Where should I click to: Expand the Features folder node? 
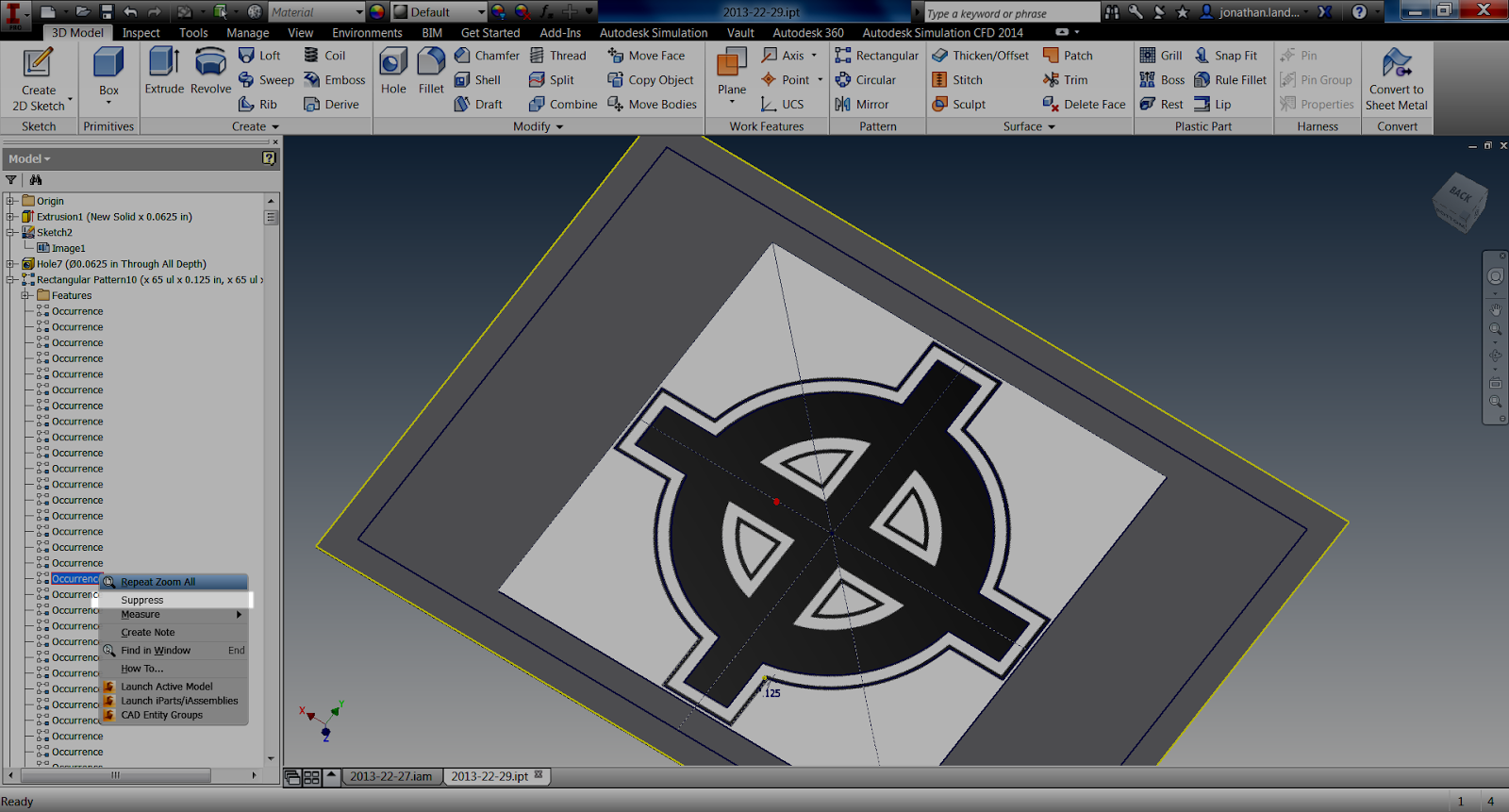pyautogui.click(x=25, y=295)
